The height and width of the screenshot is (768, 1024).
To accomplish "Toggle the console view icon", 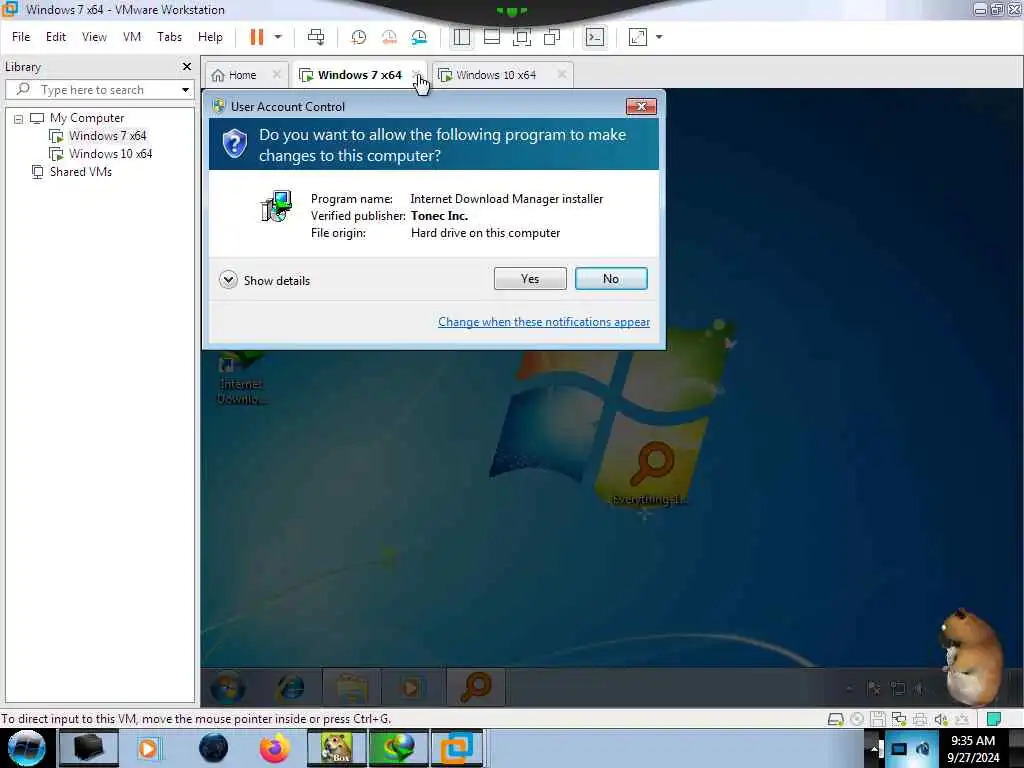I will coord(595,37).
